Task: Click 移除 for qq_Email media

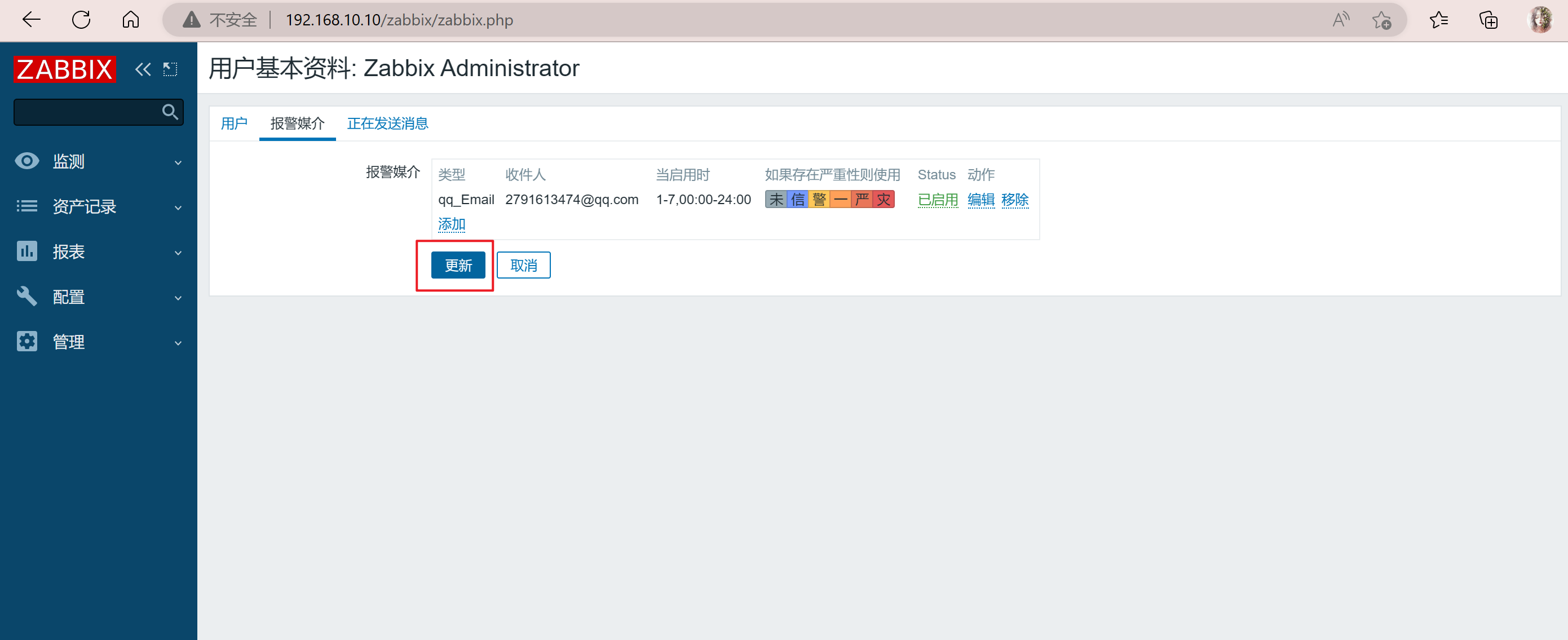Action: [x=1015, y=199]
